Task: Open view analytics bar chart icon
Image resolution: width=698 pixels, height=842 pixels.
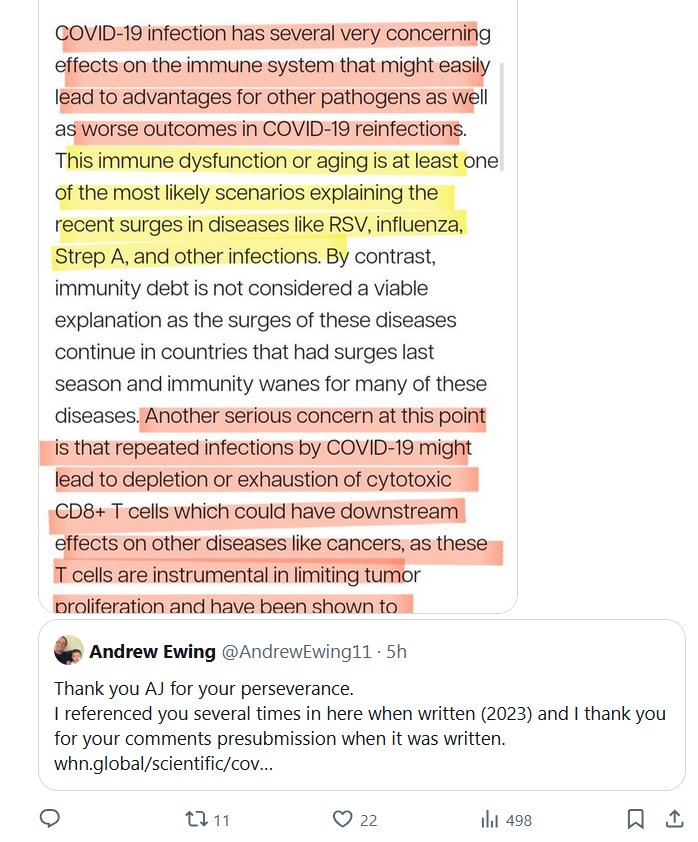Action: click(490, 819)
